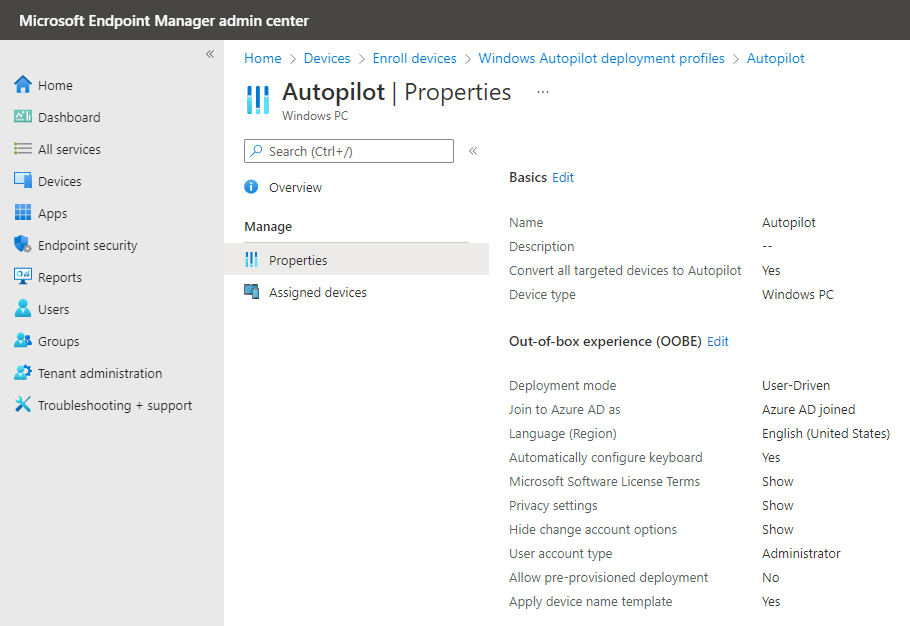Click the Convert all targeted devices label
This screenshot has height=626, width=910.
pyautogui.click(x=625, y=270)
